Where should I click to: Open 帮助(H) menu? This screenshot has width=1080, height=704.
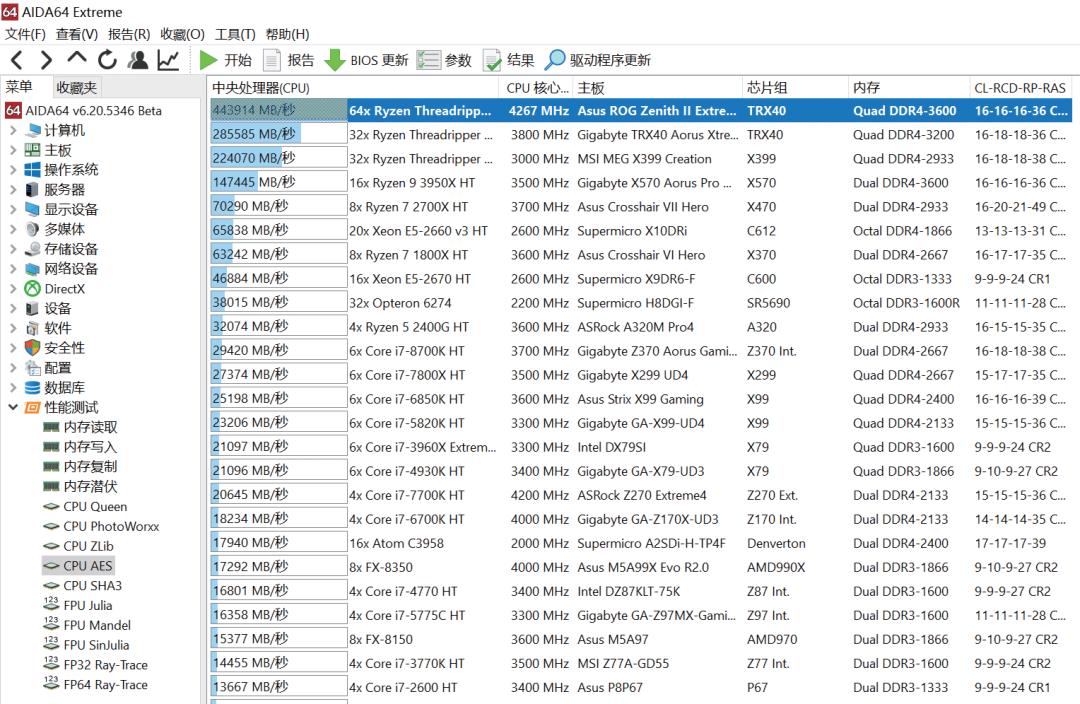[x=287, y=34]
